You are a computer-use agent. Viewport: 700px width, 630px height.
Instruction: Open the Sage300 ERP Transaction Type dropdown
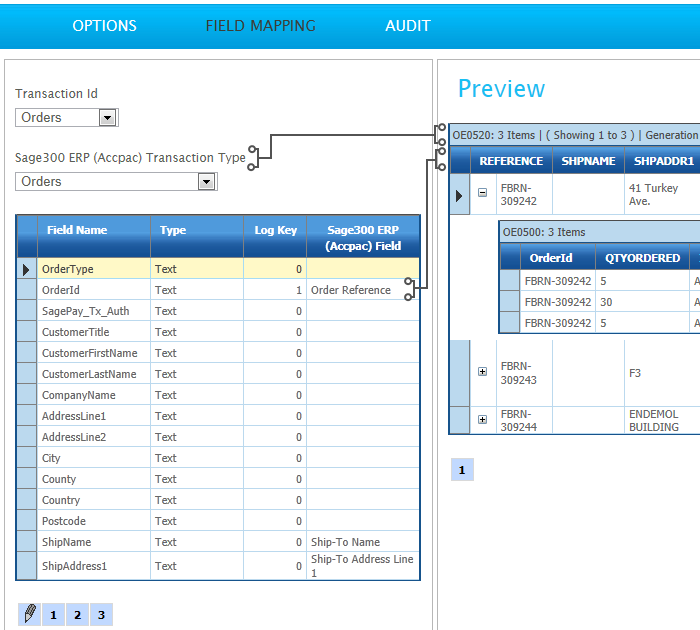(205, 182)
